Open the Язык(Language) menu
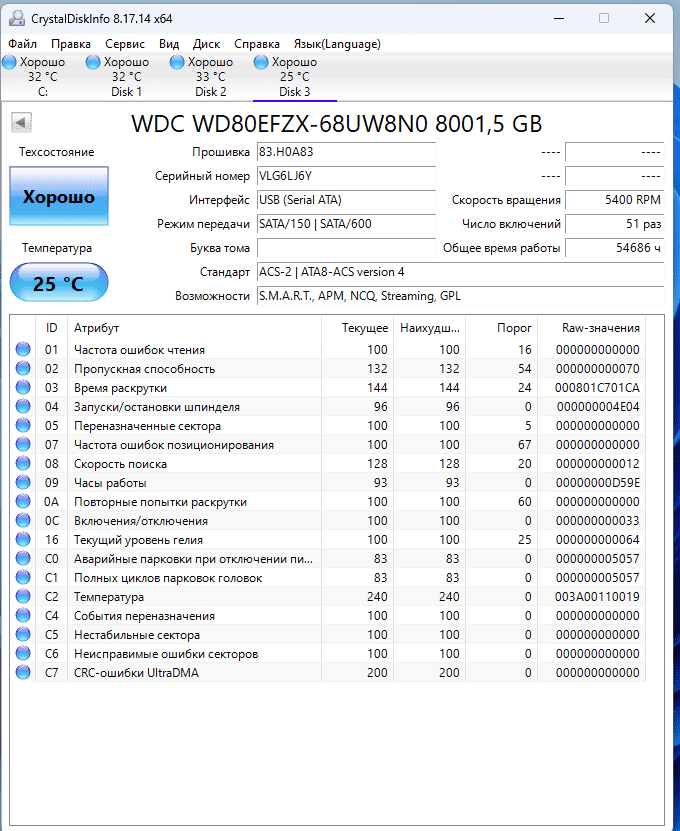Screen dimensions: 680x831 (x=336, y=44)
